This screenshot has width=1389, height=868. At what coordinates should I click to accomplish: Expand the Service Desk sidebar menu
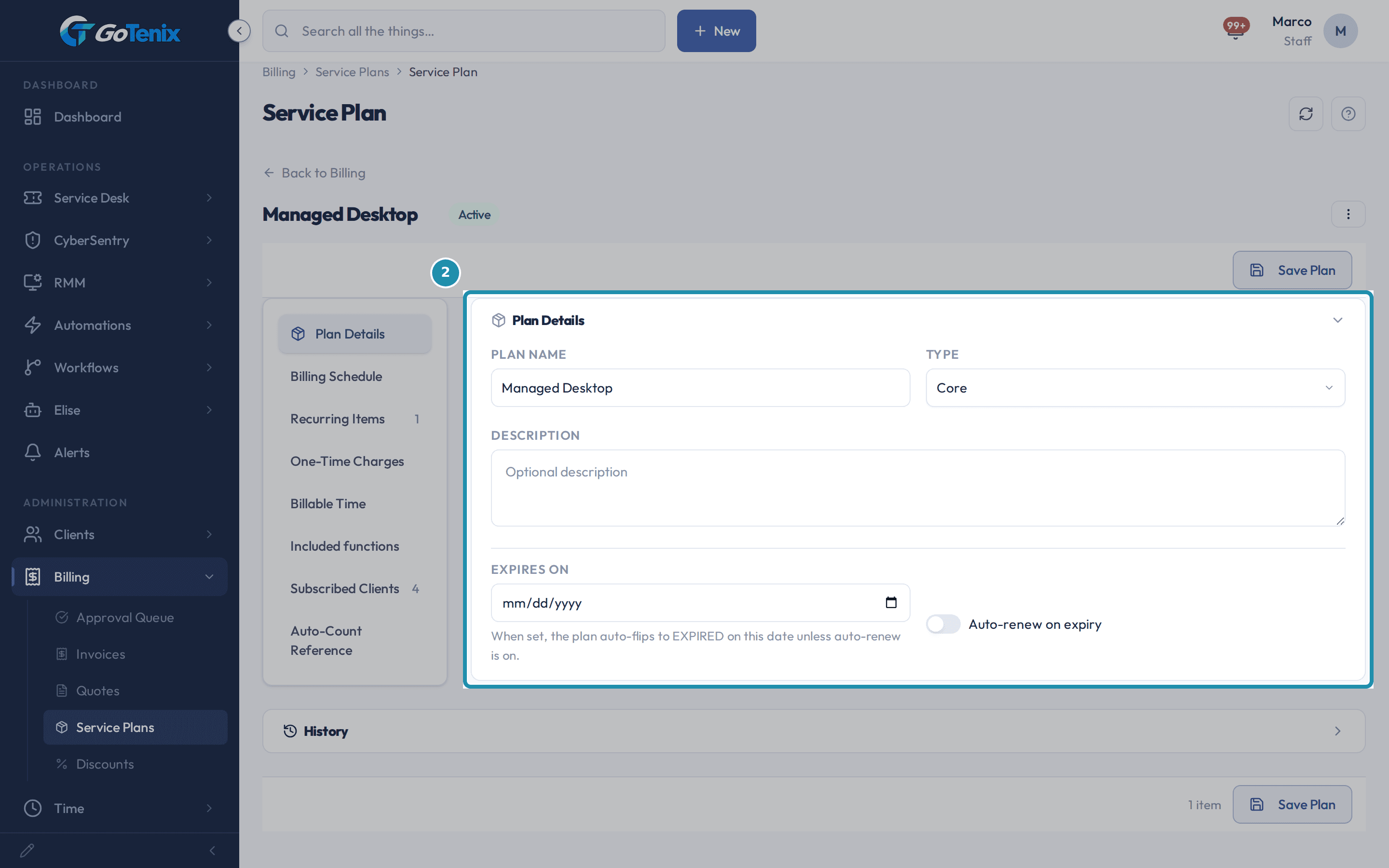click(120, 198)
